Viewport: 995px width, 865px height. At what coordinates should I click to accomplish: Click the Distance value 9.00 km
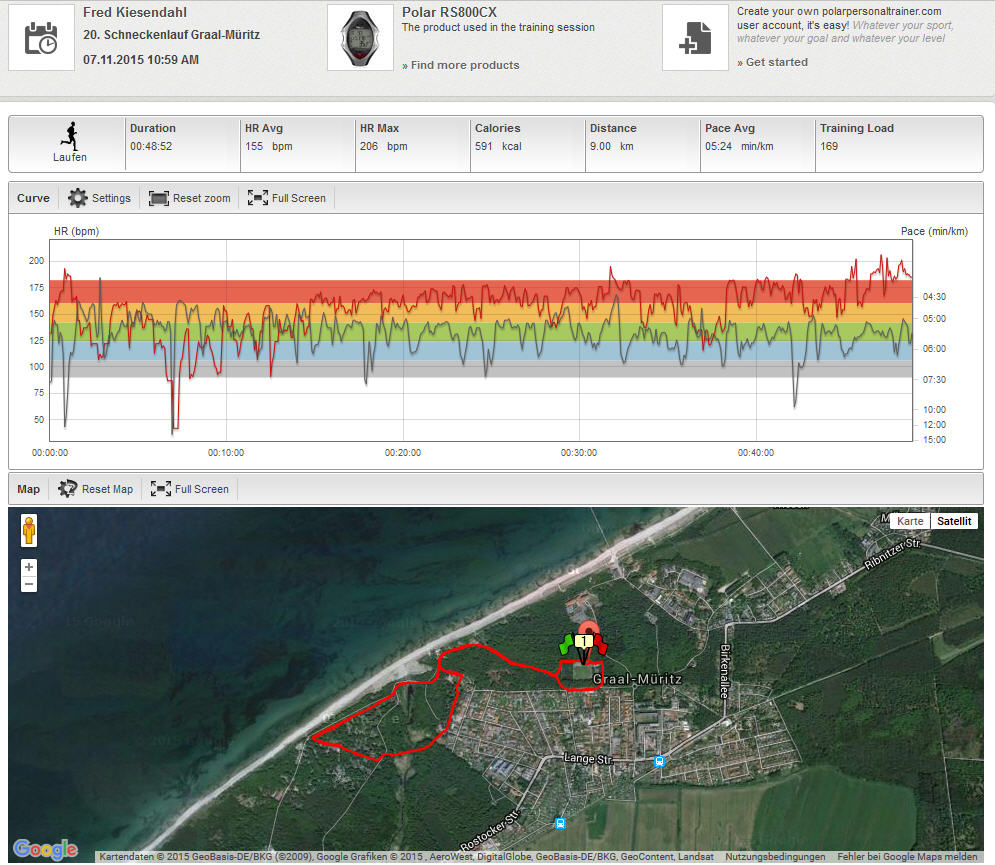click(x=612, y=146)
